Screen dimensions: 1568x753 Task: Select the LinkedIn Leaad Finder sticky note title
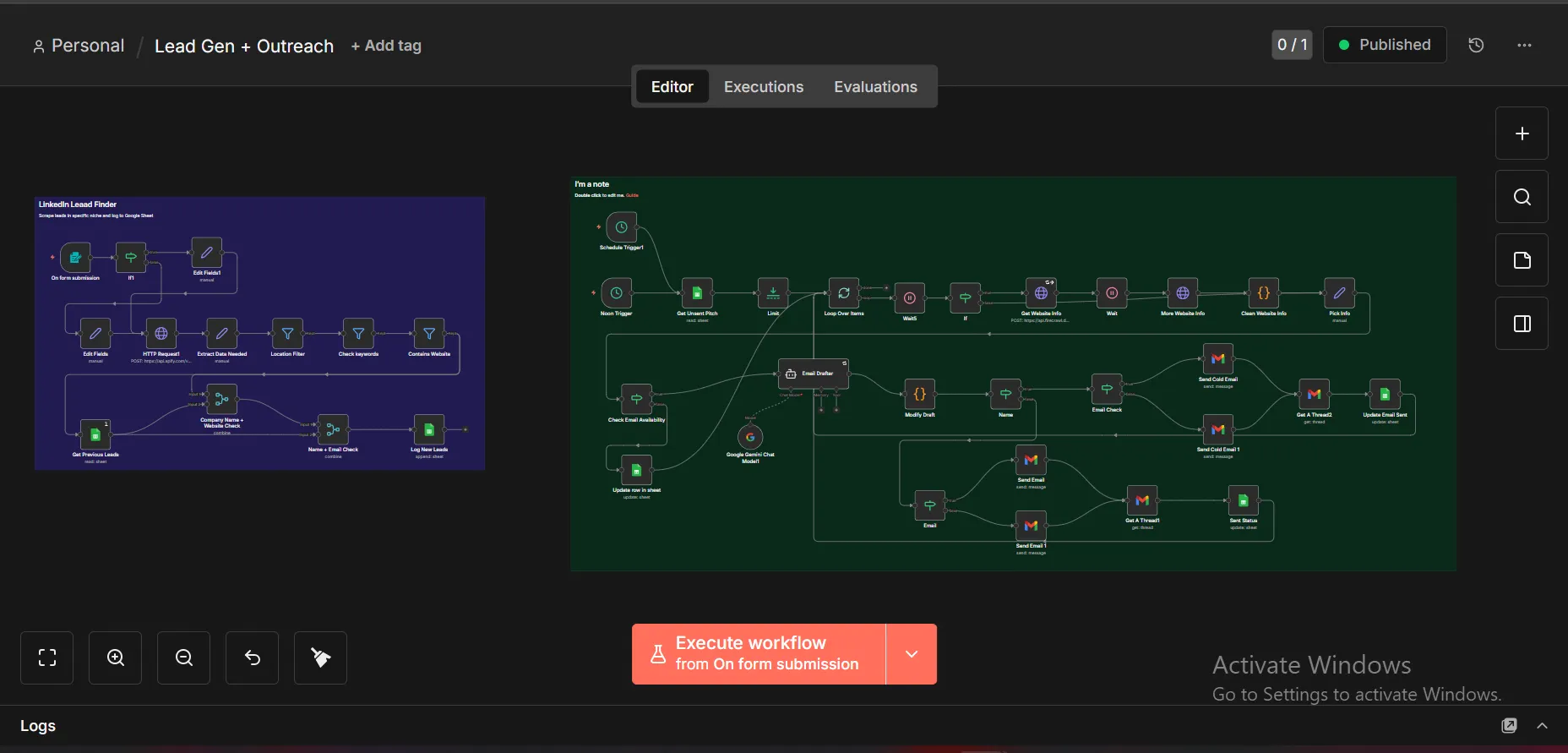coord(78,205)
